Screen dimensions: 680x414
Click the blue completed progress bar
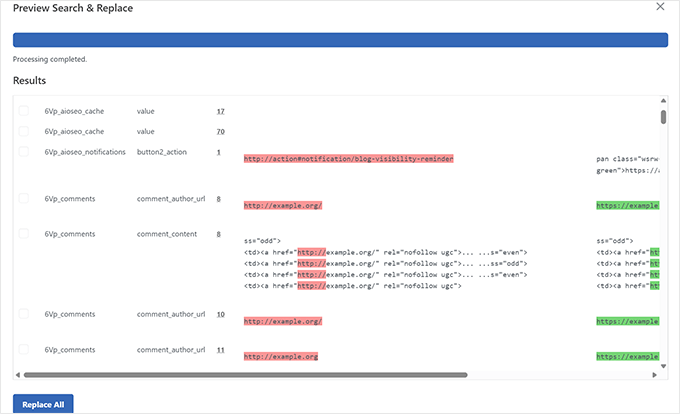coord(339,40)
